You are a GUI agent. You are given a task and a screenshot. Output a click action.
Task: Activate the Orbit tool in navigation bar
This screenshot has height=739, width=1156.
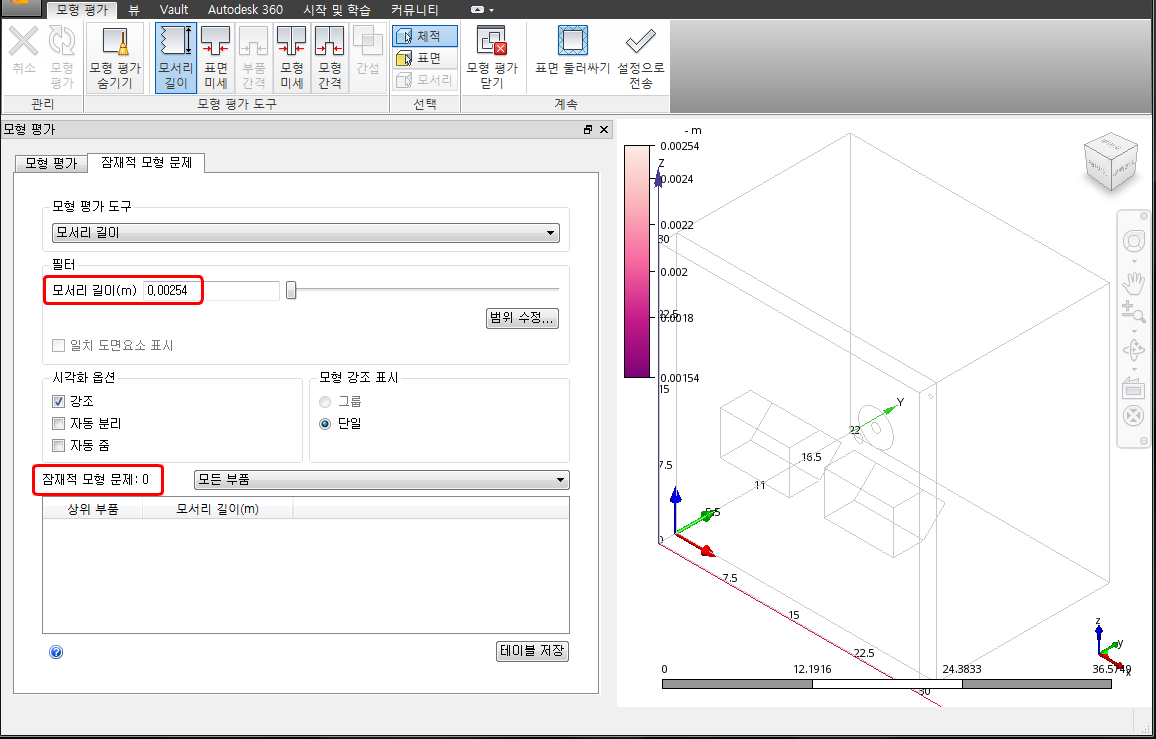pyautogui.click(x=1133, y=350)
